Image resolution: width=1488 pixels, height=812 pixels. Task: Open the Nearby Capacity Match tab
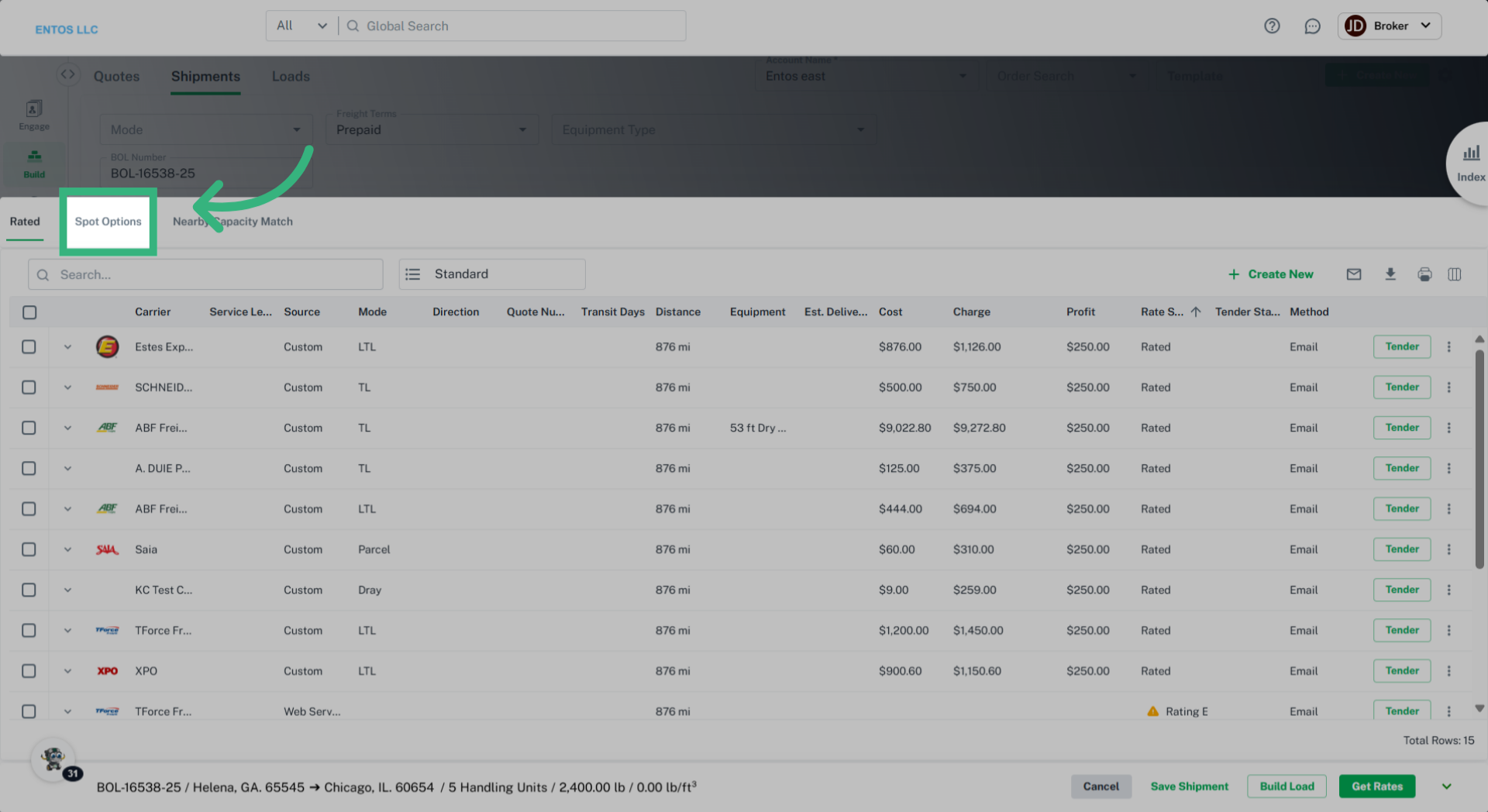[x=232, y=222]
